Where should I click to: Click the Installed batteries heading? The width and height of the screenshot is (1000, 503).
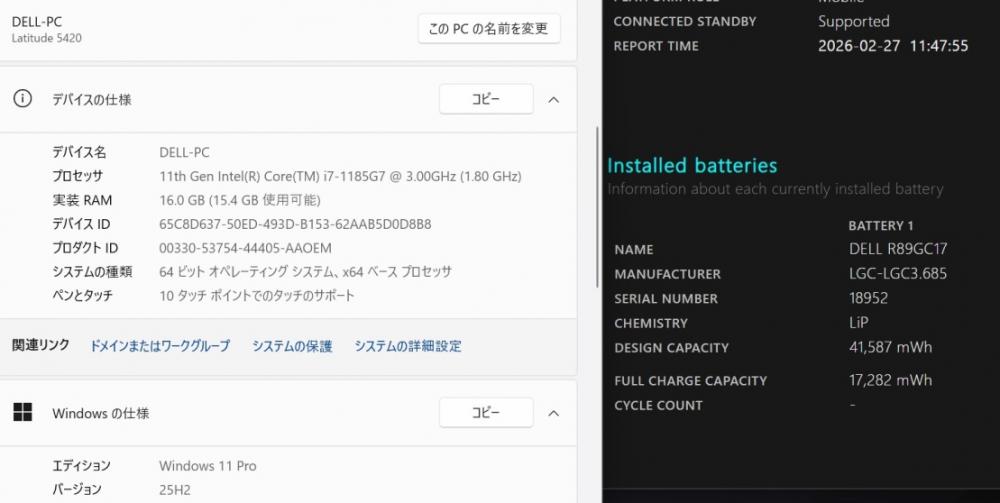(x=692, y=165)
